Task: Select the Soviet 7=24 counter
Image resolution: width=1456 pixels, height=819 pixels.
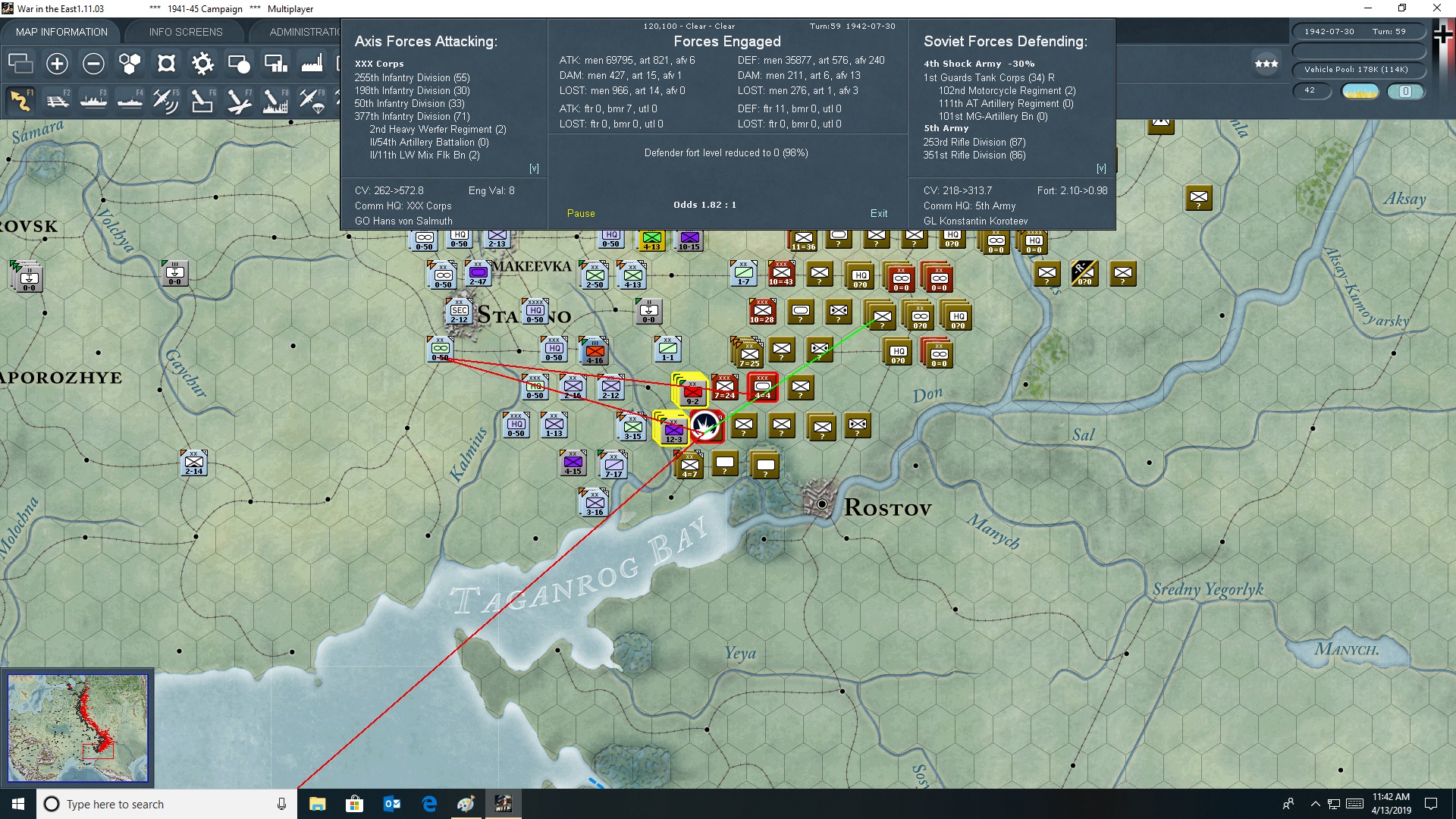Action: (725, 388)
